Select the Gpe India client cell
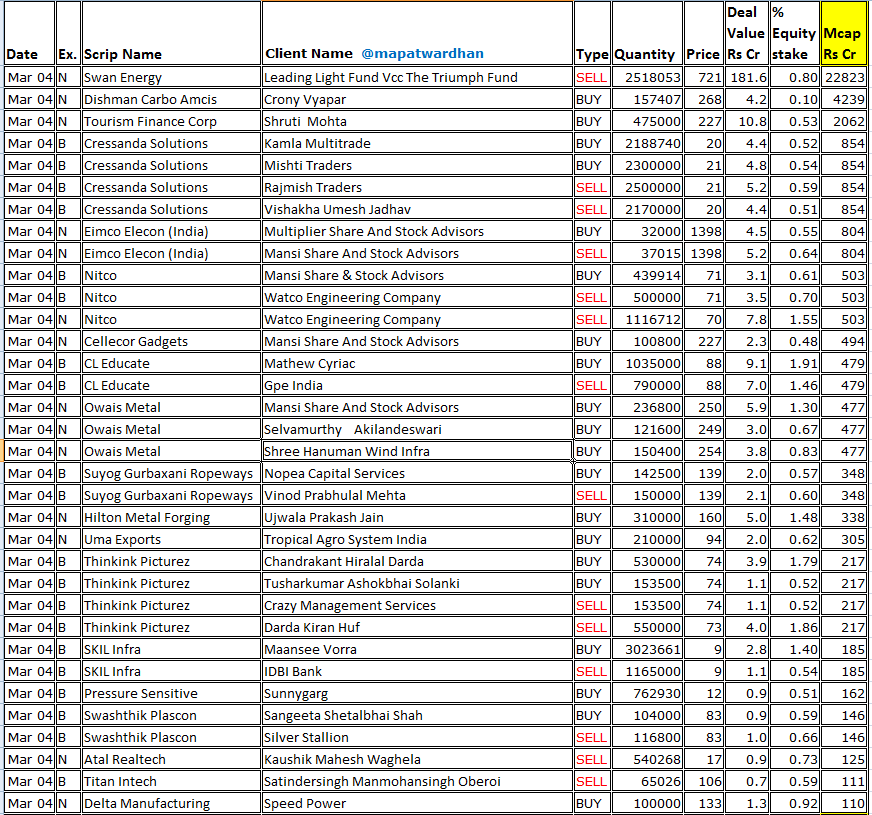The image size is (872, 815). click(x=417, y=385)
